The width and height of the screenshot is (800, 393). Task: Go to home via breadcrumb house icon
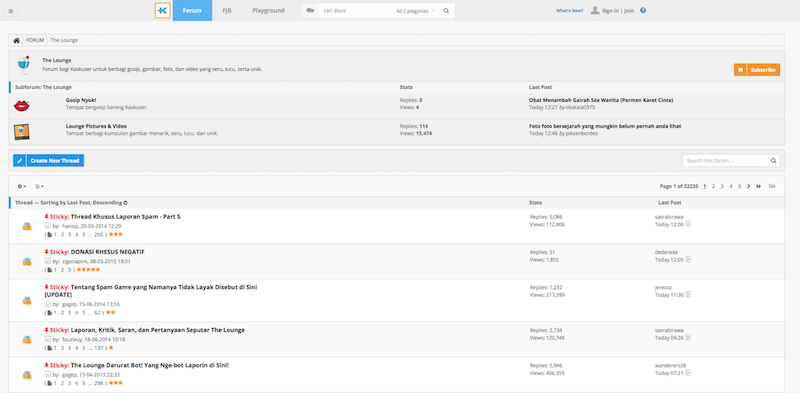(16, 40)
